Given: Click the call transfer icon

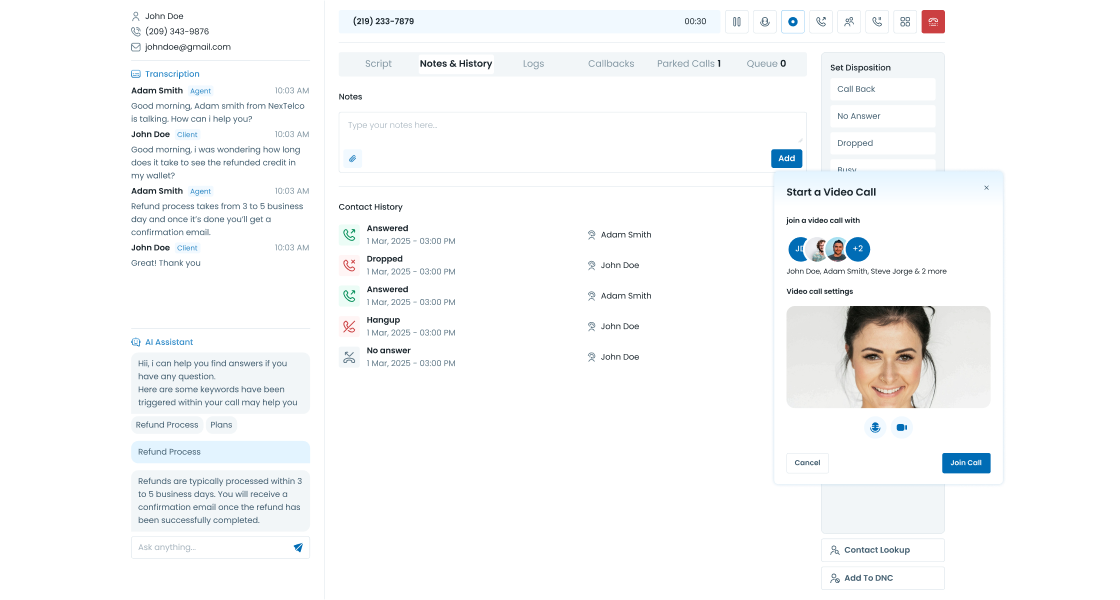Looking at the screenshot, I should tap(821, 21).
